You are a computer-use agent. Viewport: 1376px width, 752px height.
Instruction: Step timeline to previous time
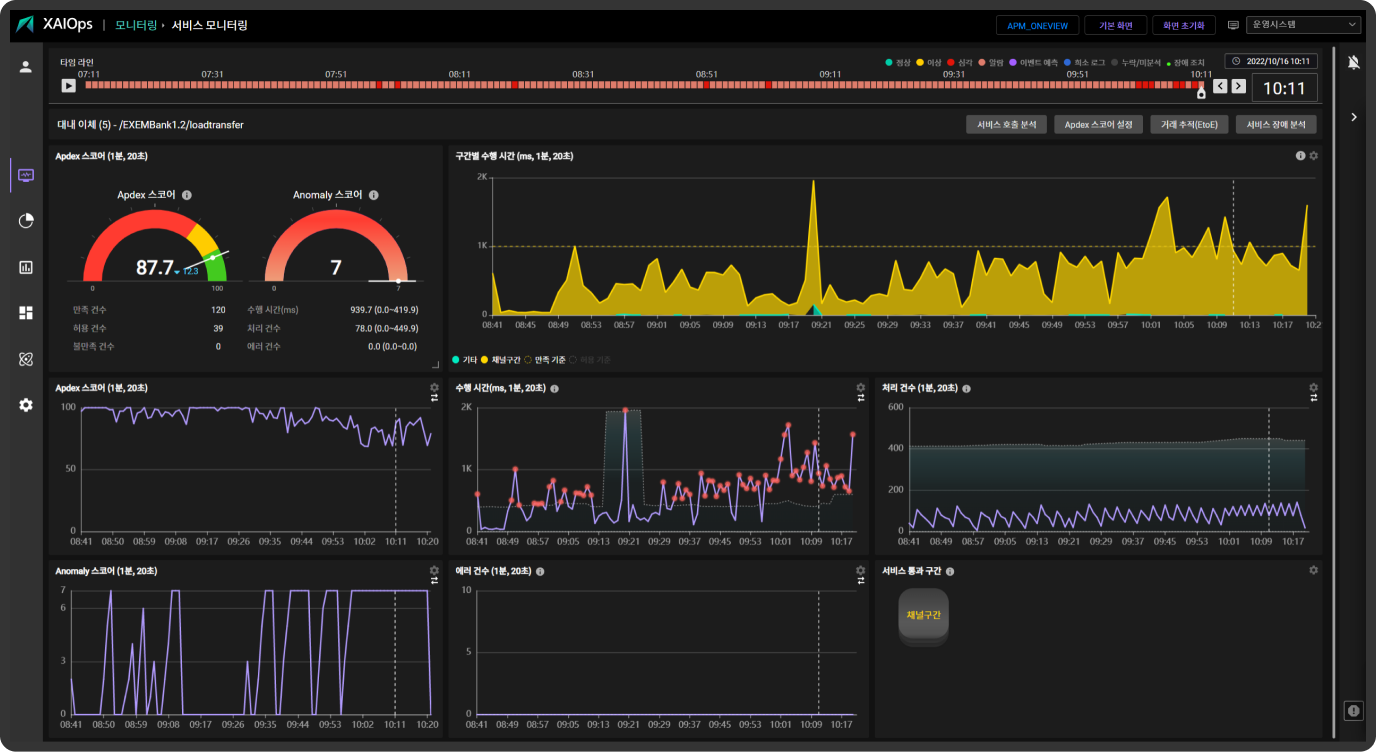pos(1220,86)
